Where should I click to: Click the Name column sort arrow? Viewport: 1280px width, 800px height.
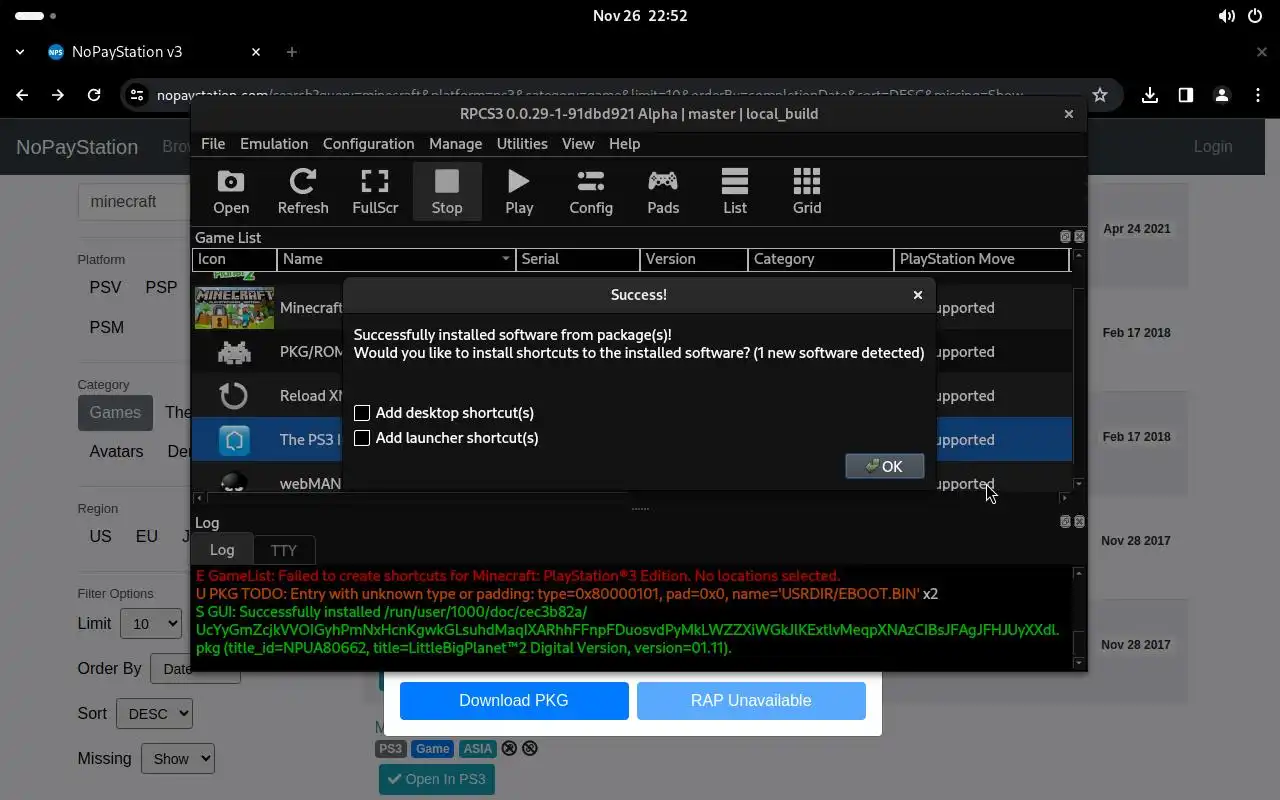pyautogui.click(x=505, y=259)
